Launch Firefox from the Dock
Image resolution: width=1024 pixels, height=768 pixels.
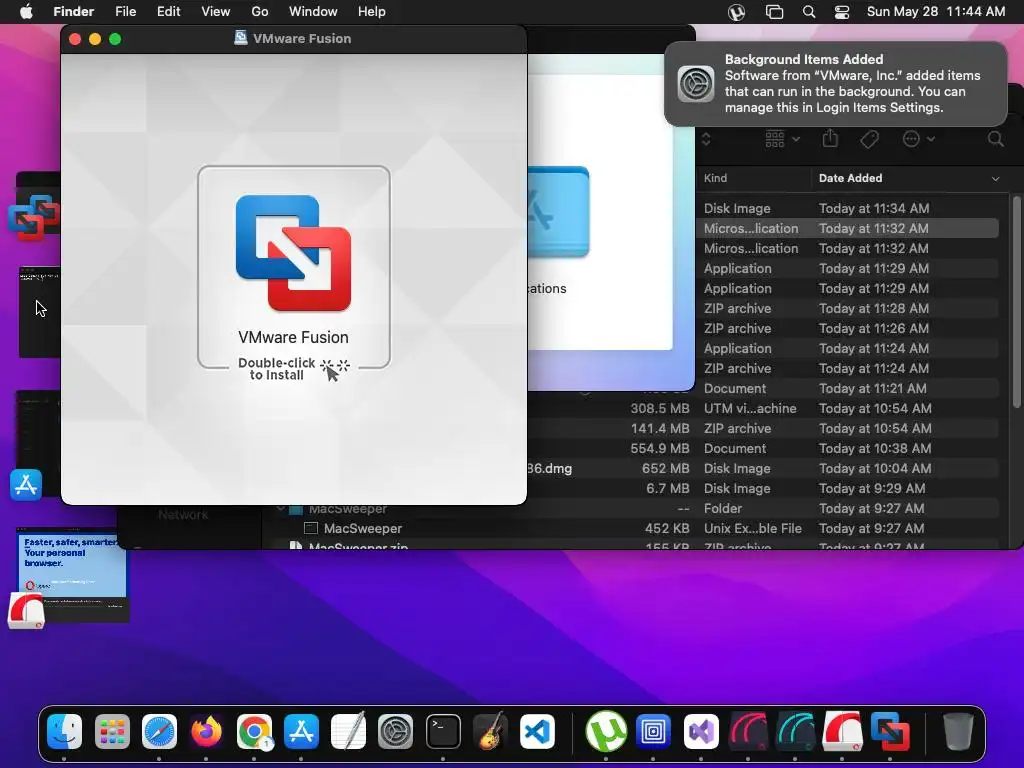click(x=206, y=731)
